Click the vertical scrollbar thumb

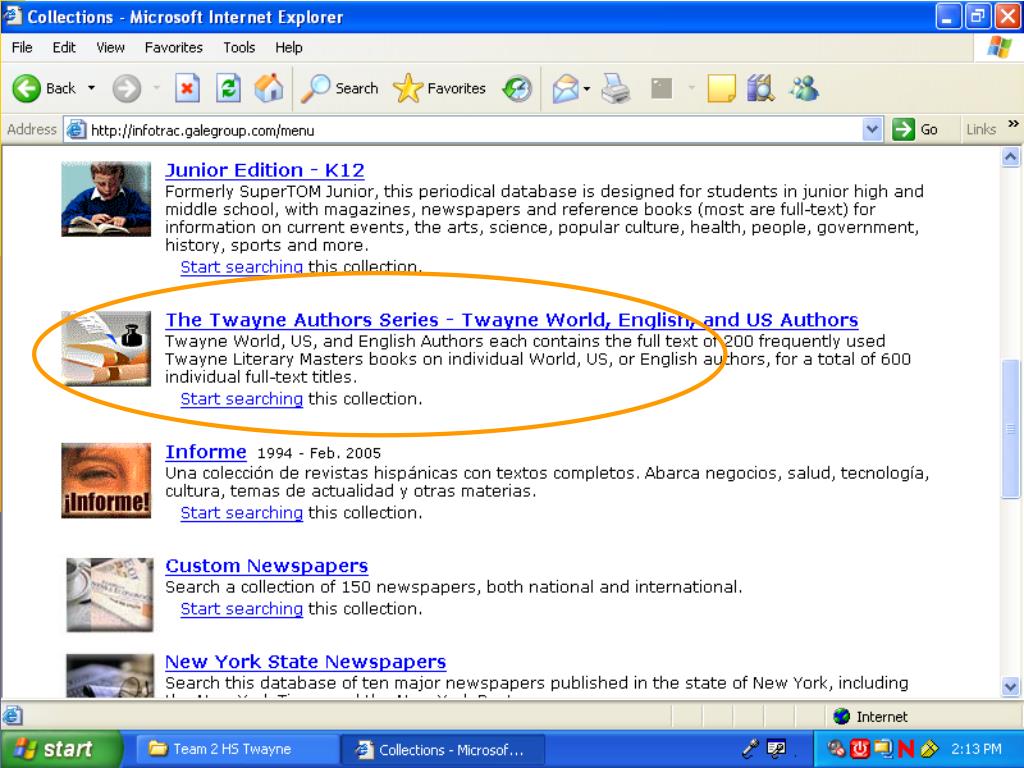1010,428
